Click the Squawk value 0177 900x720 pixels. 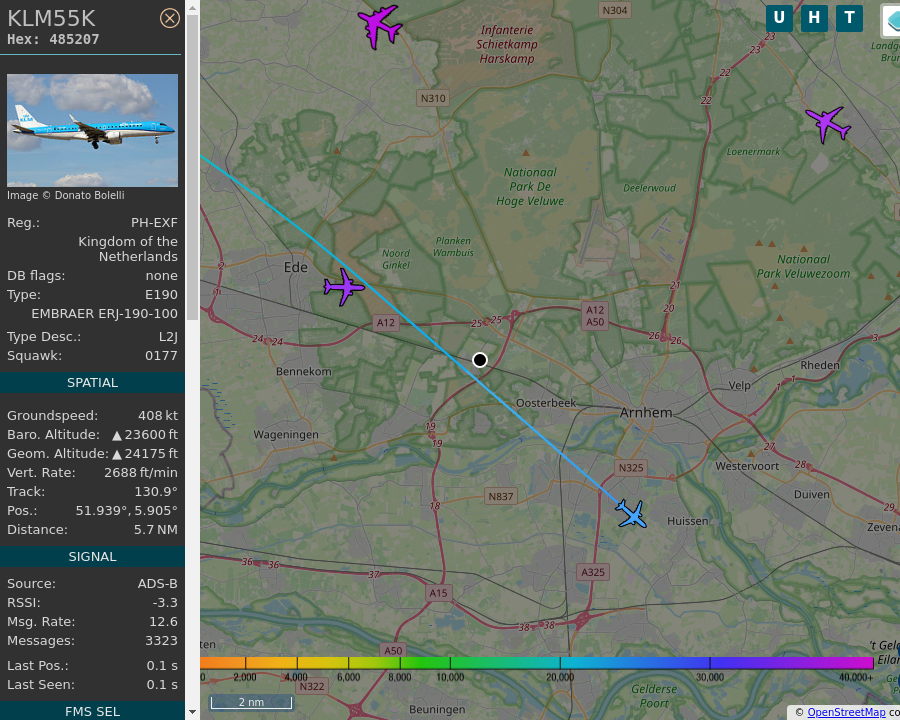pos(161,355)
